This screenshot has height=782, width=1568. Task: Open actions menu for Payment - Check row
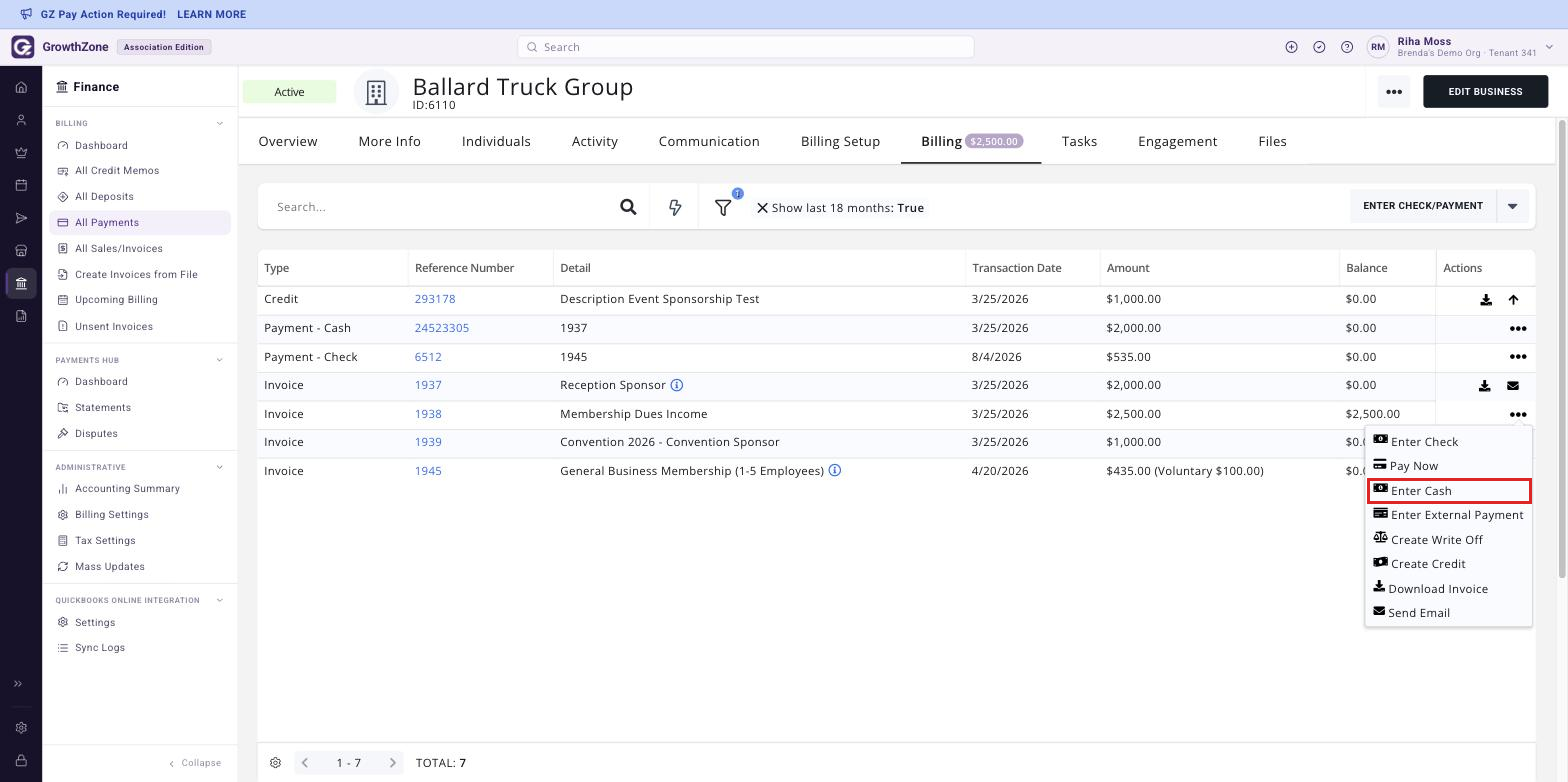click(1518, 357)
